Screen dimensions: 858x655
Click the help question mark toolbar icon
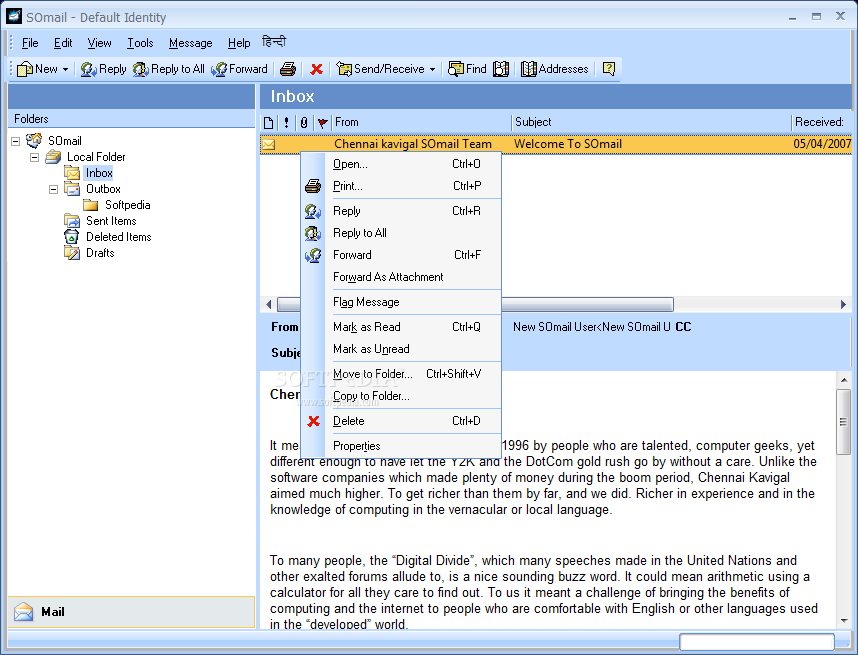(x=608, y=69)
